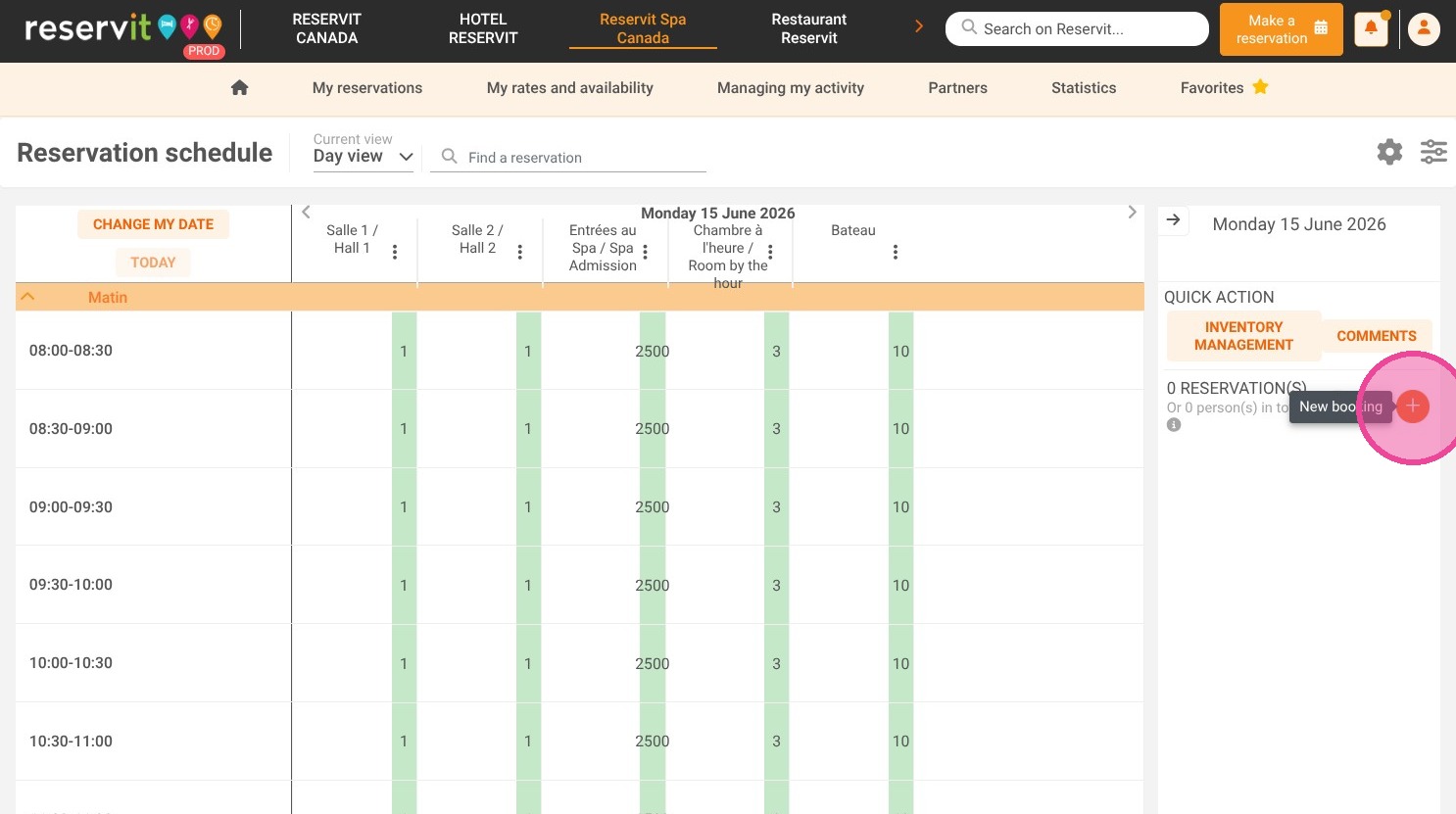Go to previous day arrow
This screenshot has height=814, width=1456.
[x=306, y=212]
